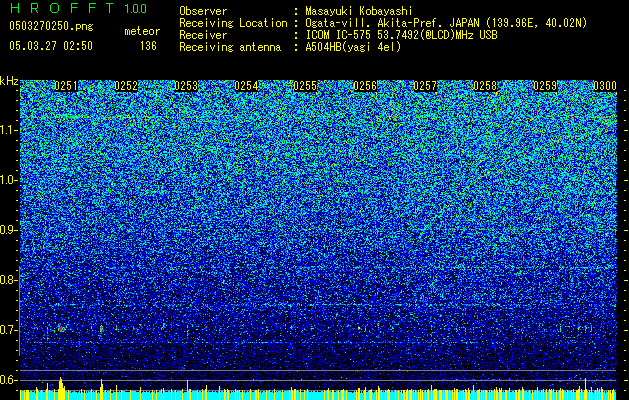
Task: Click the Receiving Location label
Action: coord(233,23)
